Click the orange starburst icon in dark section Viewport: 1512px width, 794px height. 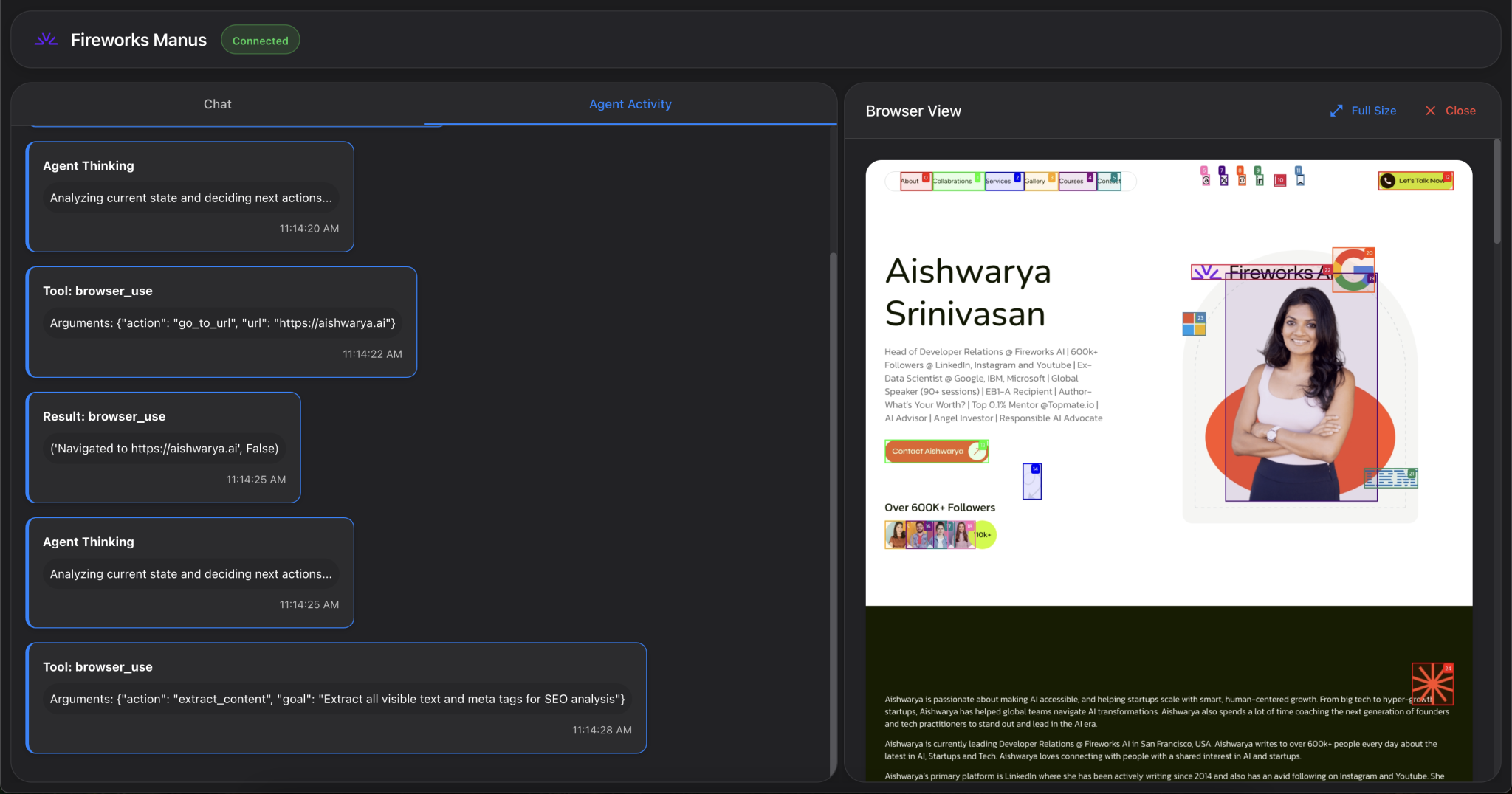(x=1432, y=683)
